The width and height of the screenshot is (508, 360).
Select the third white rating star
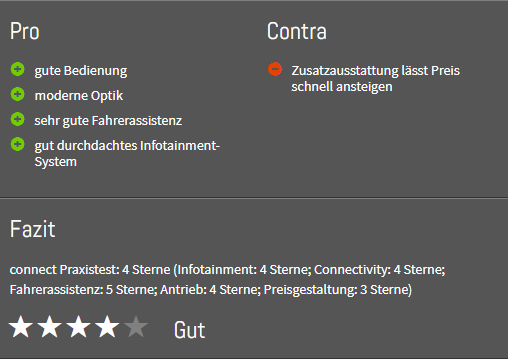click(x=78, y=327)
